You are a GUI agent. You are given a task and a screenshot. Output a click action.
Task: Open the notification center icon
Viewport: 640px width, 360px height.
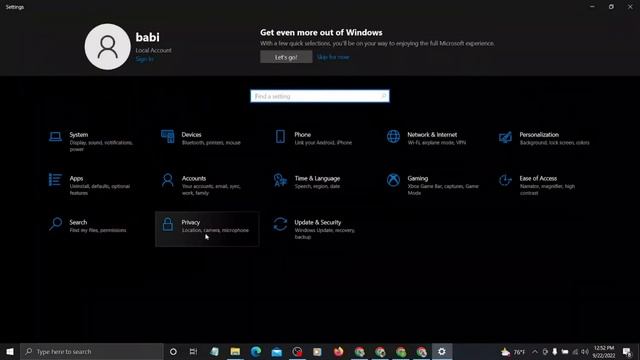click(x=627, y=351)
